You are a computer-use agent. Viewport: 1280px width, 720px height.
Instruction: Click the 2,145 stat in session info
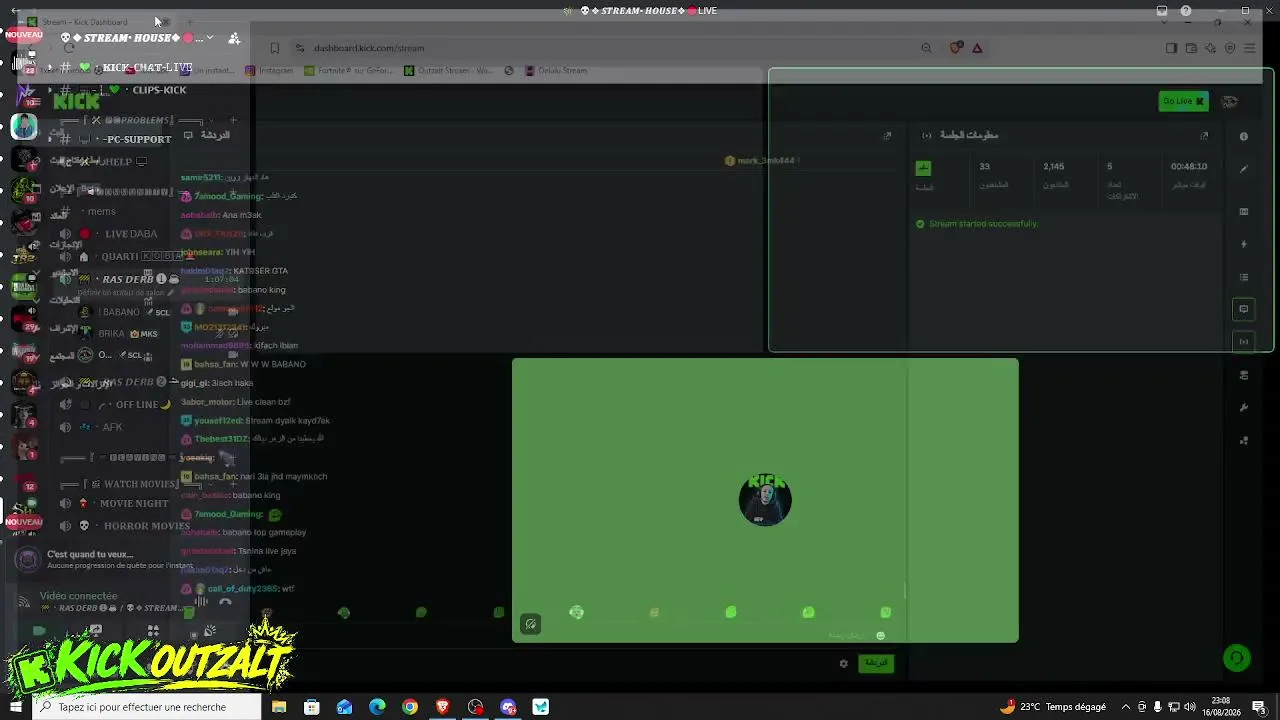click(1054, 167)
